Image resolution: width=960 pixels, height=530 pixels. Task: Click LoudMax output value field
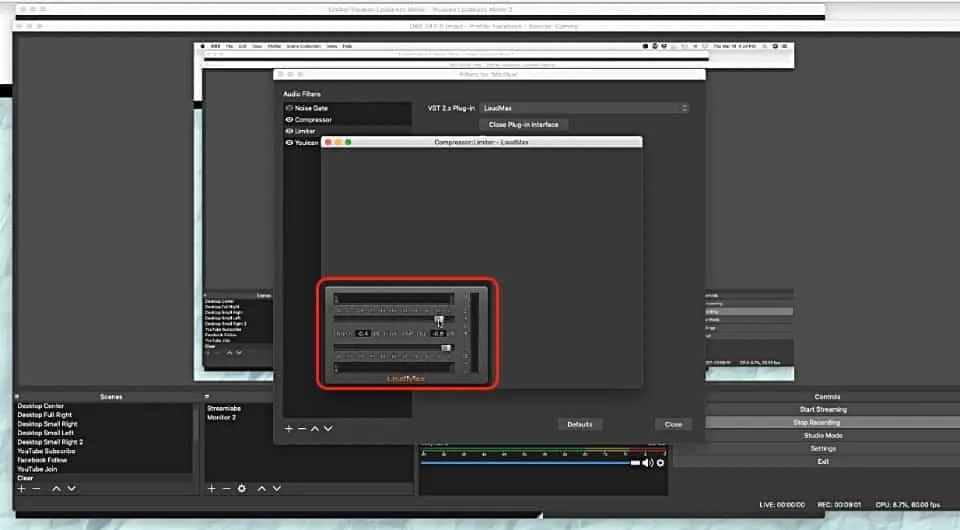click(438, 334)
